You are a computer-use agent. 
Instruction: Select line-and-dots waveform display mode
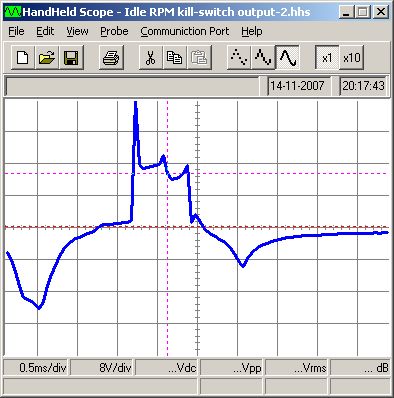263,58
